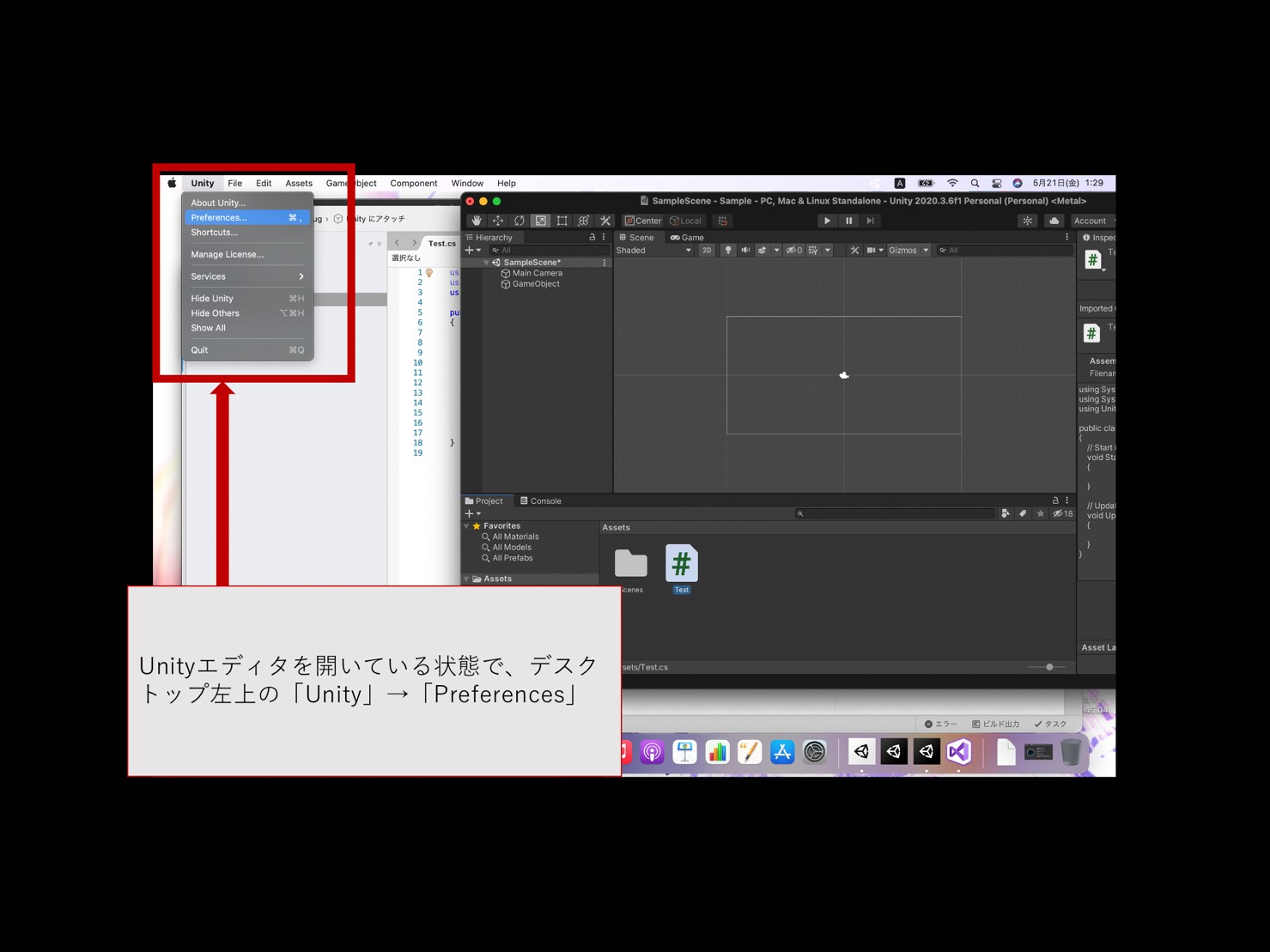Screen dimensions: 1270x952
Task: Open Hierarchy create plus dropdown
Action: click(473, 251)
